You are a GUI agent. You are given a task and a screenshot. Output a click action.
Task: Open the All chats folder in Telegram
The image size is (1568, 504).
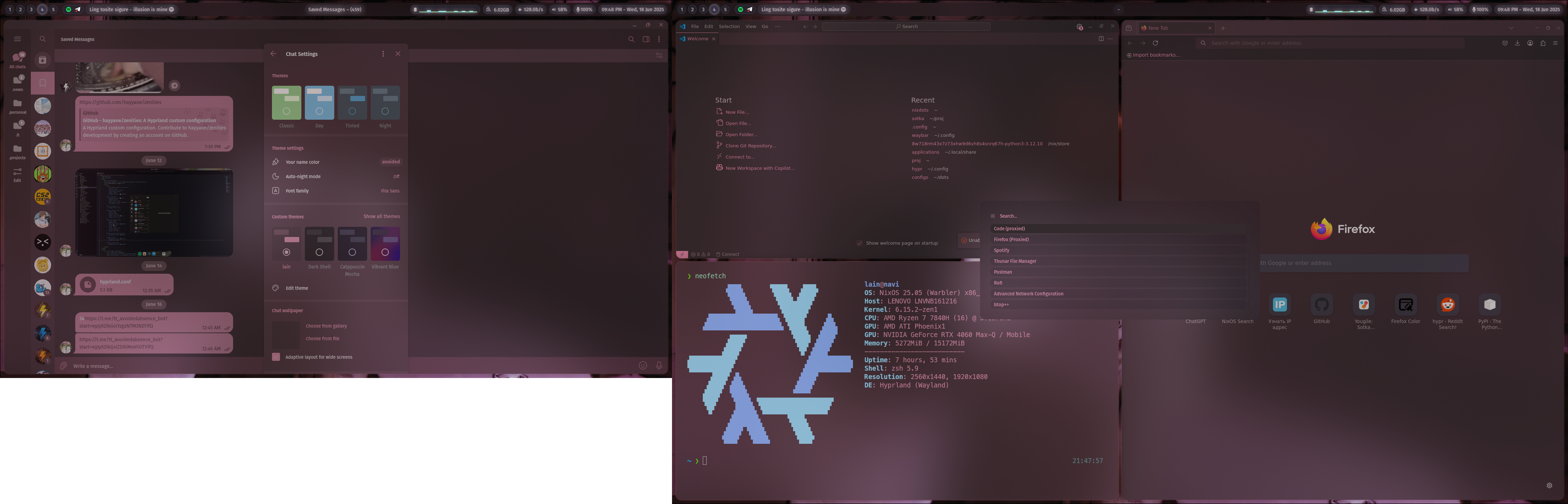17,59
